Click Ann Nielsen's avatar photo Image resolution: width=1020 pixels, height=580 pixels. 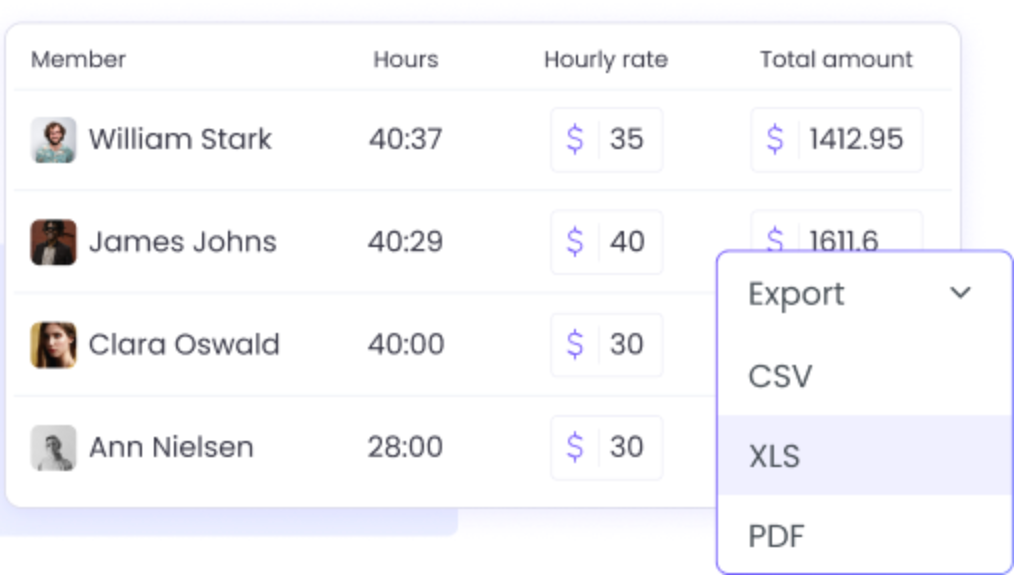53,447
